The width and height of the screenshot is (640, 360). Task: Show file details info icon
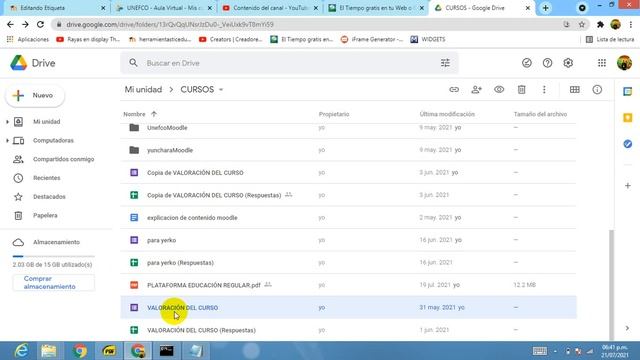[x=597, y=89]
